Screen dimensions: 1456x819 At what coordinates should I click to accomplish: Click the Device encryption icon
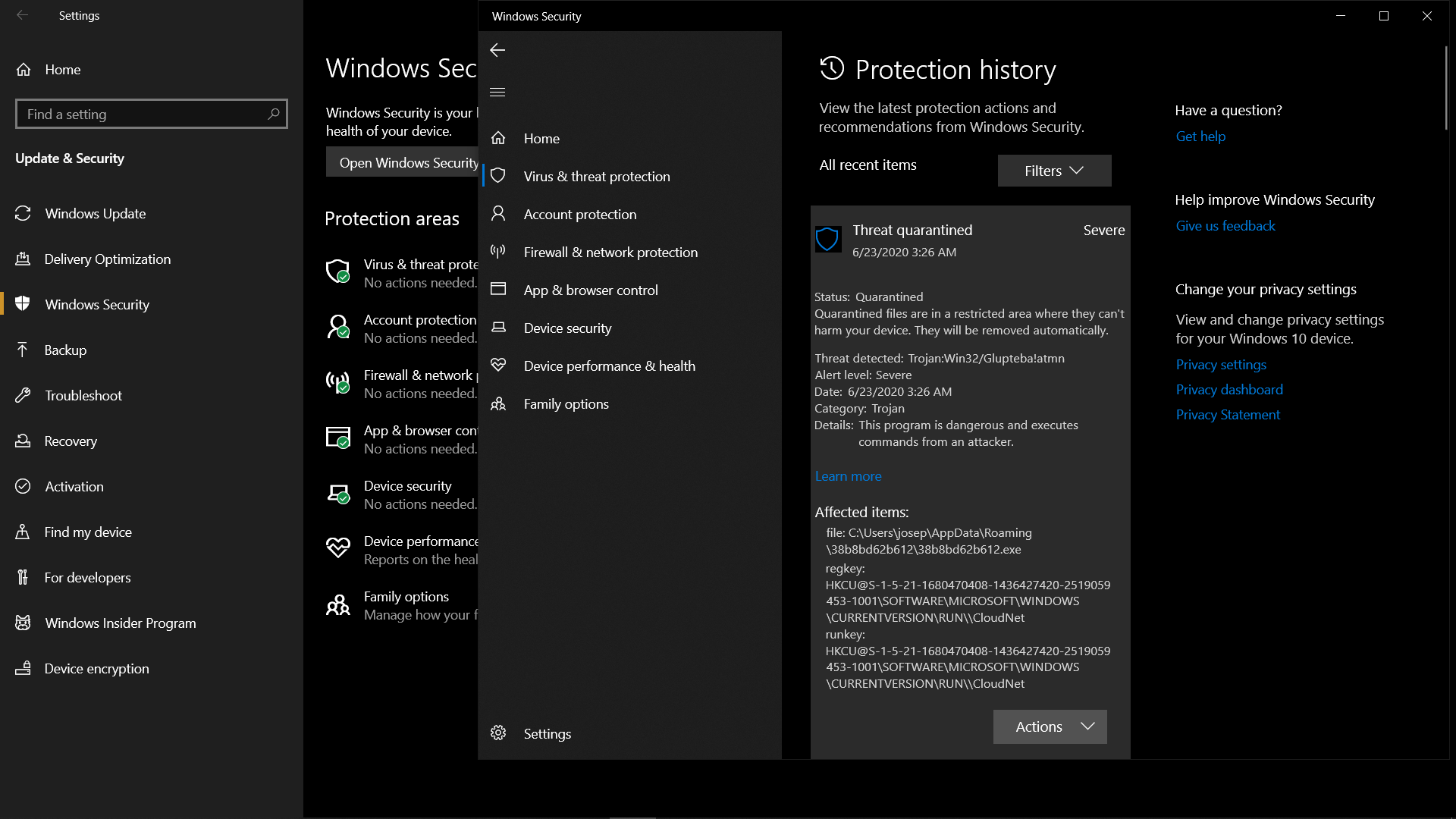[x=23, y=668]
